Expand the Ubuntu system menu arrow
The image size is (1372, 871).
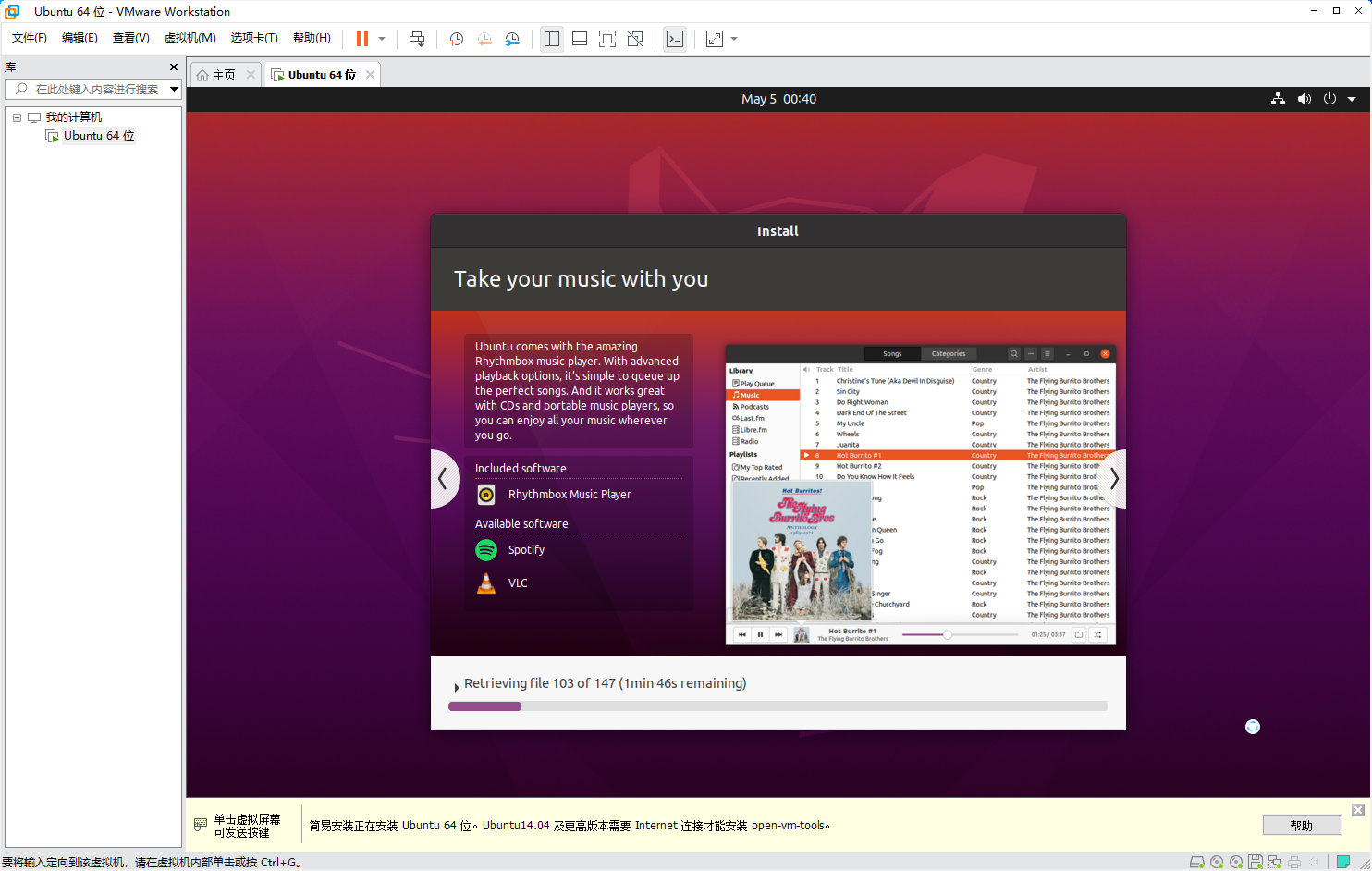click(x=1352, y=99)
